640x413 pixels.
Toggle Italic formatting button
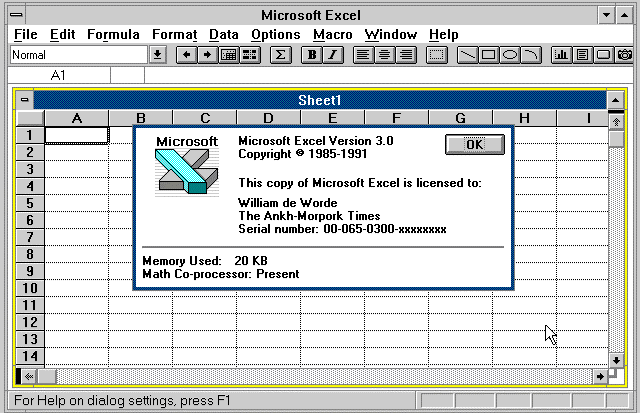(333, 55)
